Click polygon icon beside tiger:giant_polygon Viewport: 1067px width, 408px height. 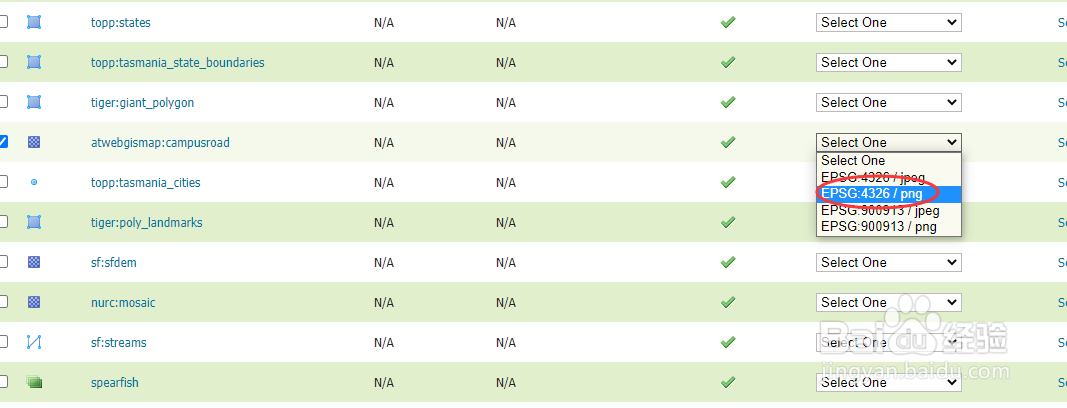click(x=34, y=102)
